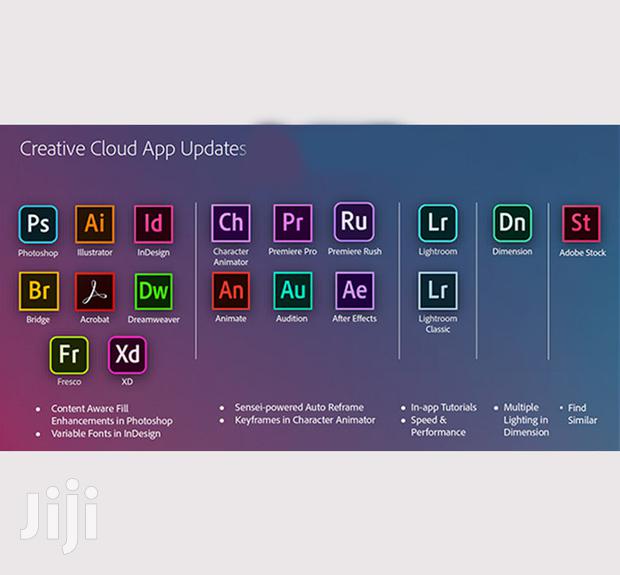Click the 'Photoshop' label text
This screenshot has height=575, width=620.
click(38, 253)
